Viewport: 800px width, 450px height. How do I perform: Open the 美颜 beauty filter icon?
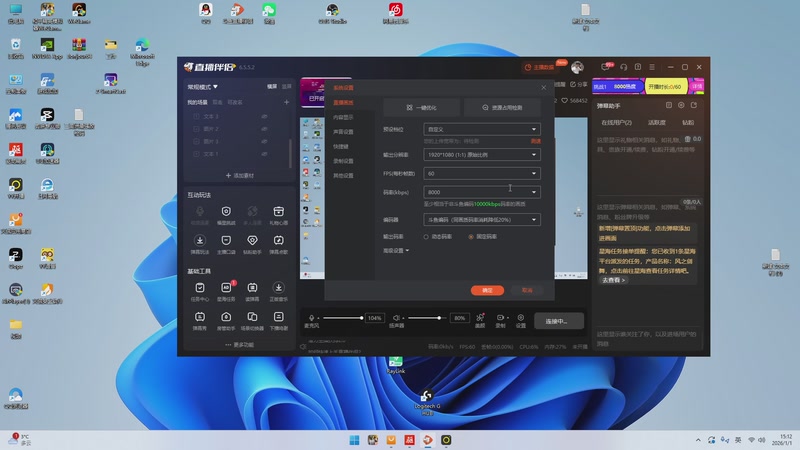click(480, 317)
